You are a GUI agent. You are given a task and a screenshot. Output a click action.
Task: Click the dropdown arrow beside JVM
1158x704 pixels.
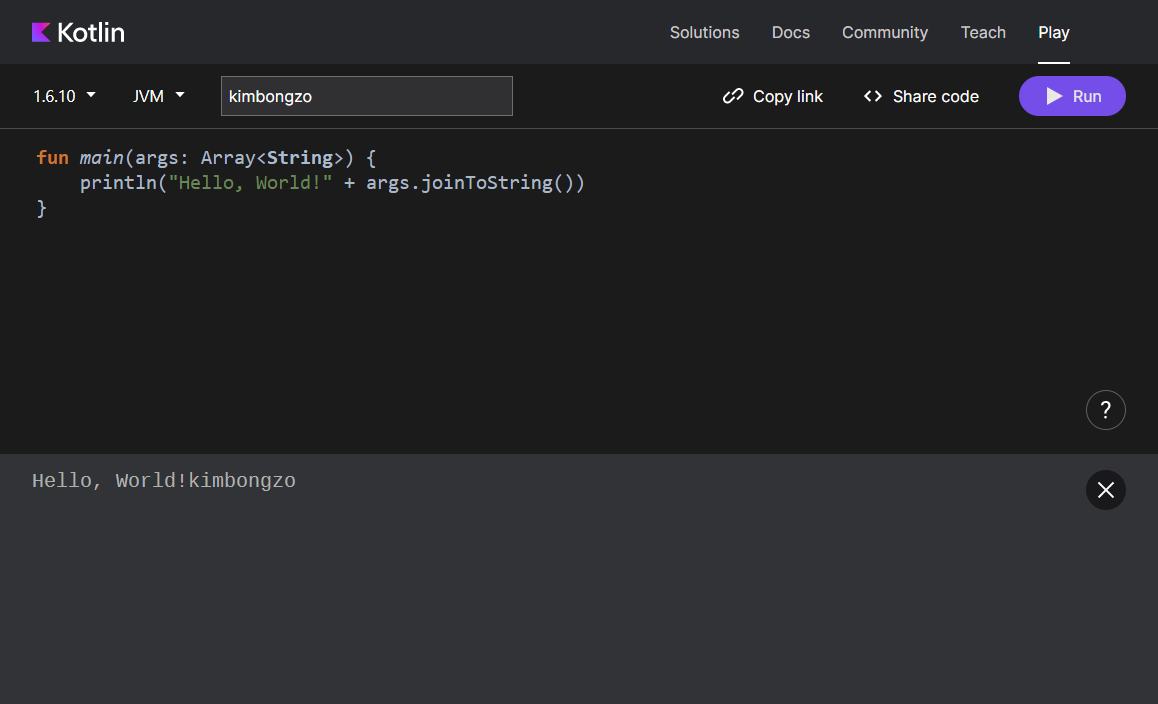coord(181,96)
